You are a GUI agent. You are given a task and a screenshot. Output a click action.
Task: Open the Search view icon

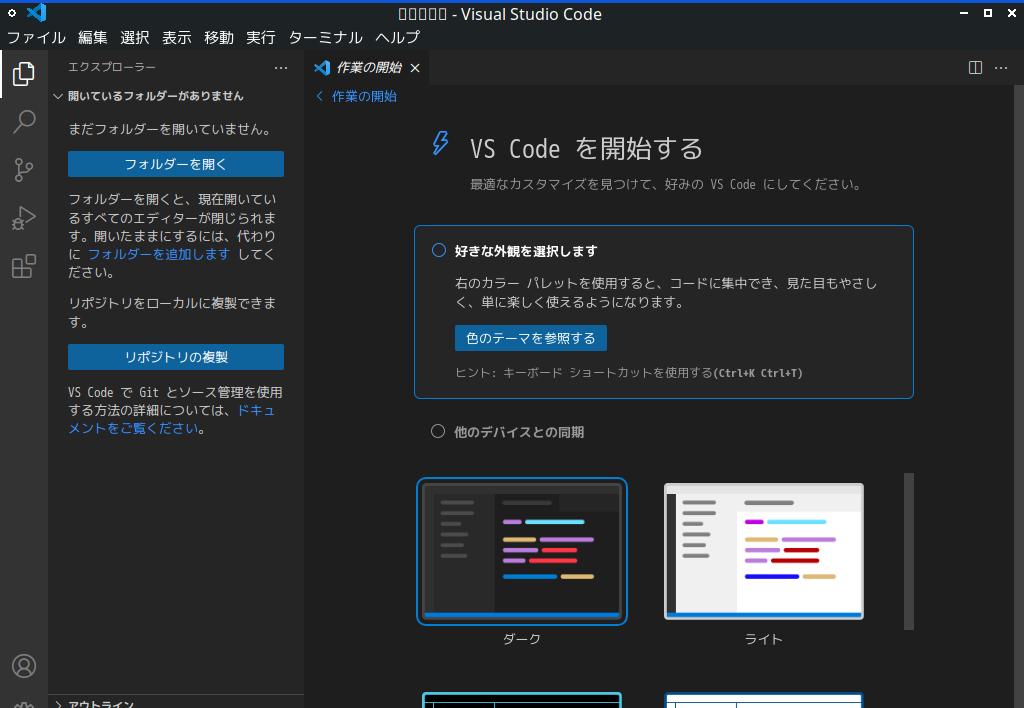[x=24, y=121]
